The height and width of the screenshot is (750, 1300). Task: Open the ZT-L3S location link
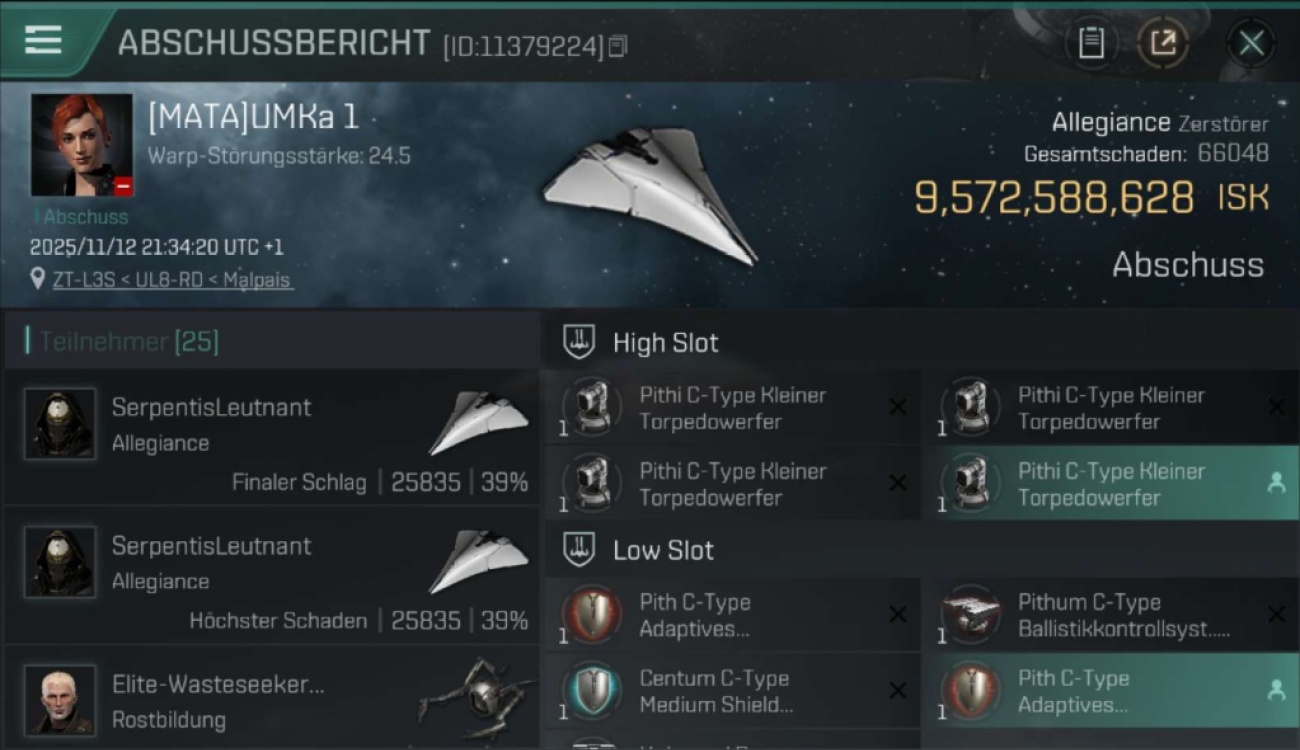coord(172,280)
